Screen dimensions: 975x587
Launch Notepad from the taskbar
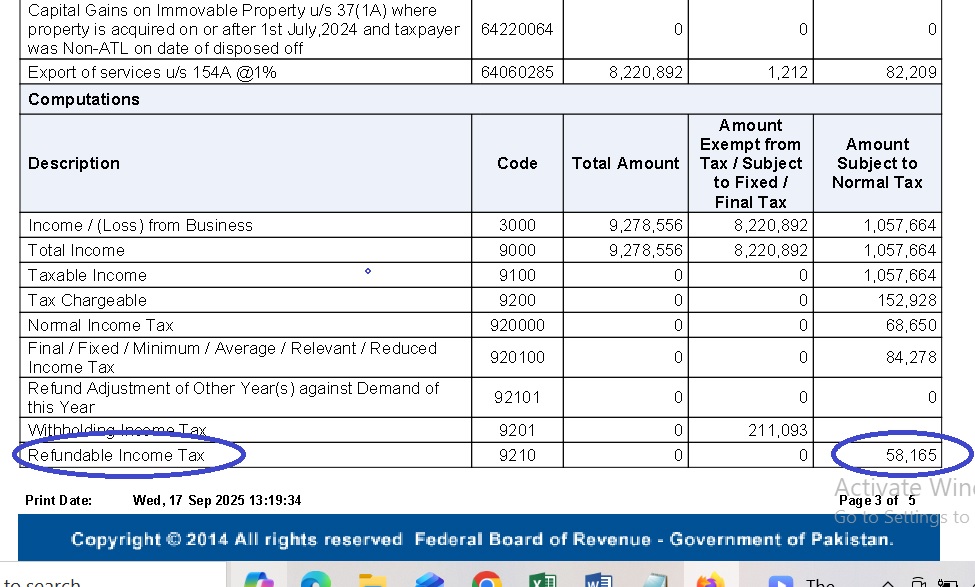655,580
